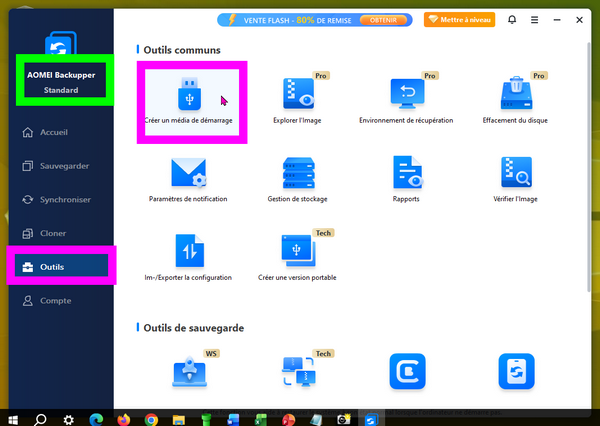Launch Environnement de récupération tool
The height and width of the screenshot is (426, 600).
406,98
